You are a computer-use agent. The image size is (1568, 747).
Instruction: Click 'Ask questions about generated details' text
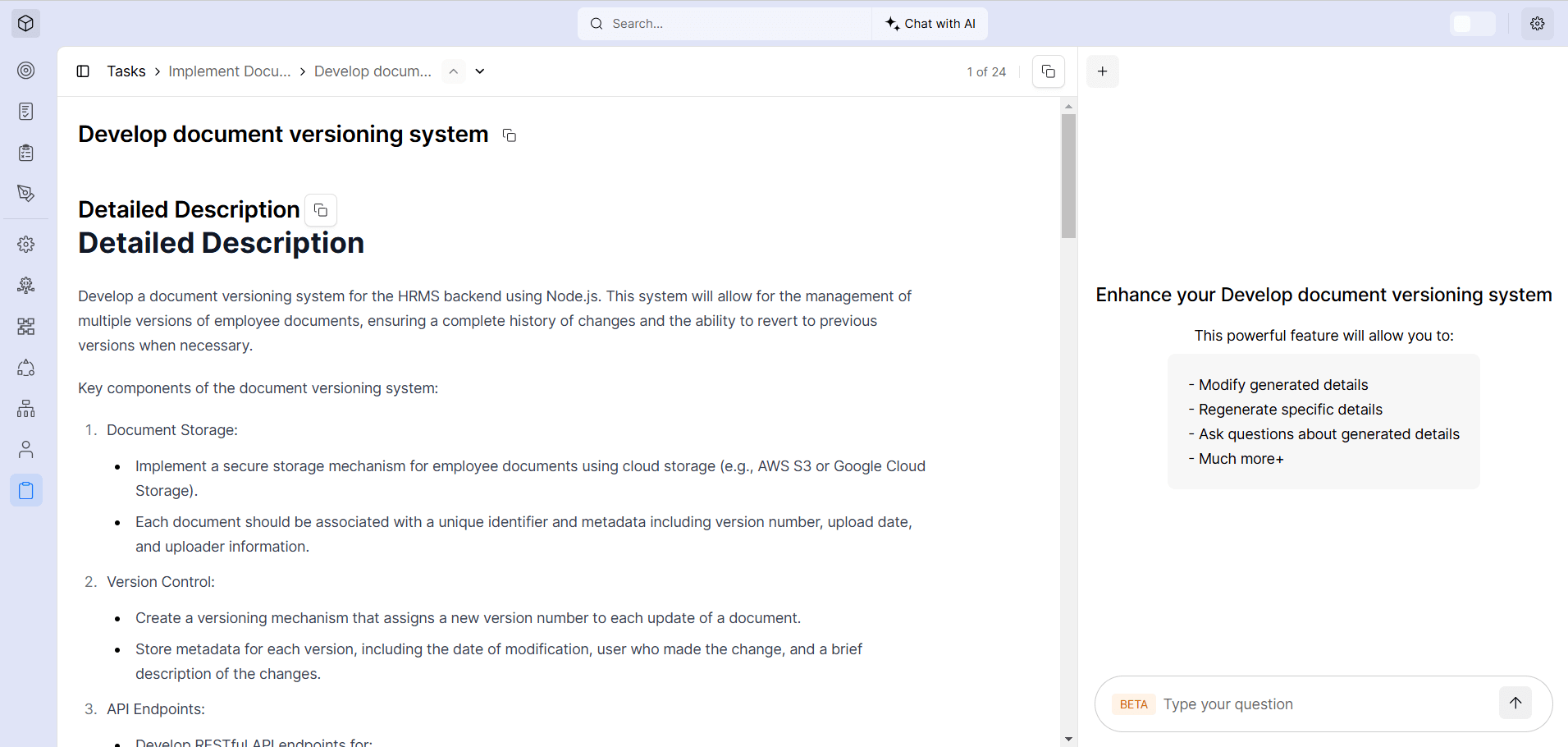pos(1329,434)
